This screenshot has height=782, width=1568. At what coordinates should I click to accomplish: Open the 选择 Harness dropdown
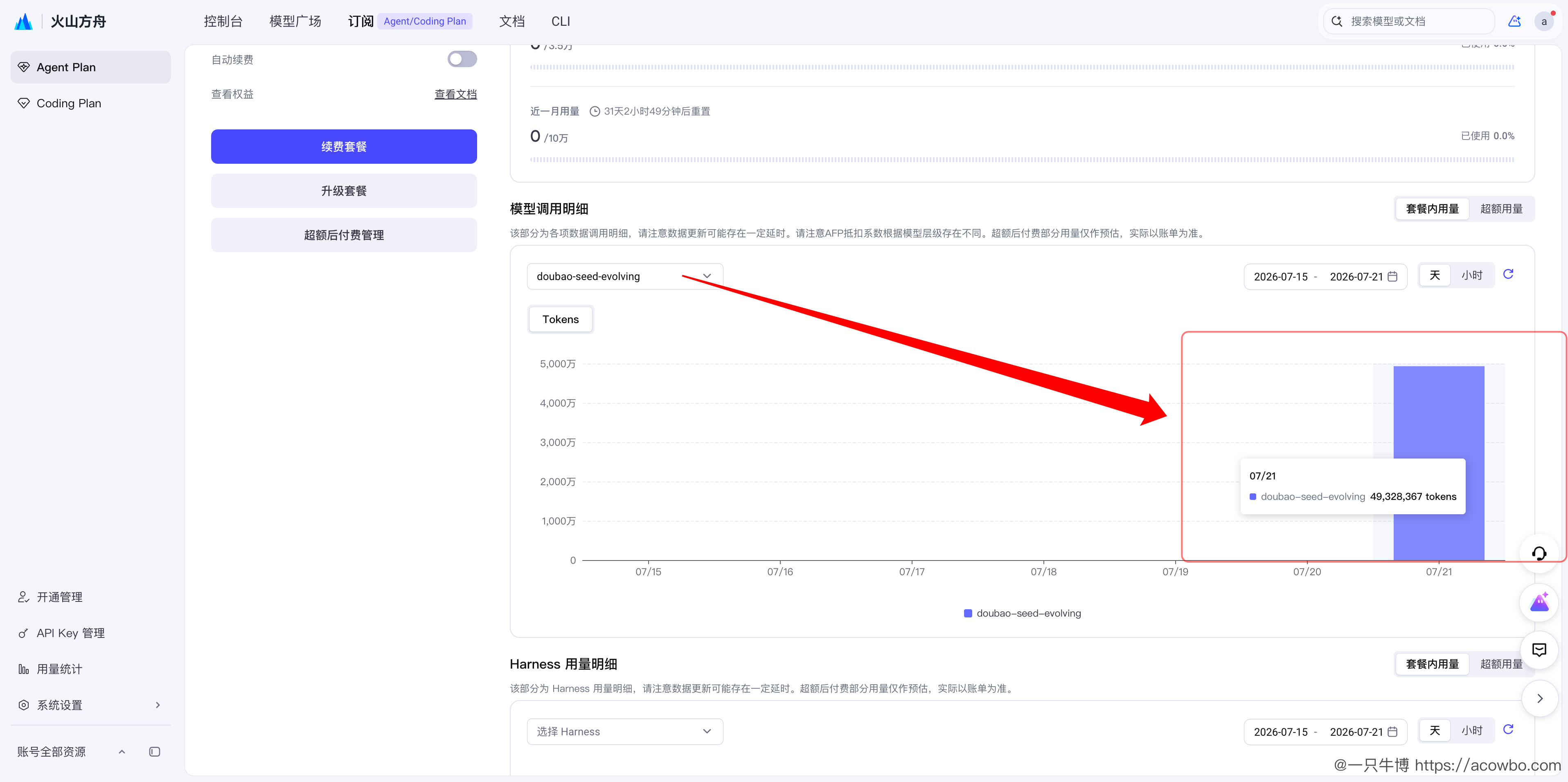click(x=624, y=732)
